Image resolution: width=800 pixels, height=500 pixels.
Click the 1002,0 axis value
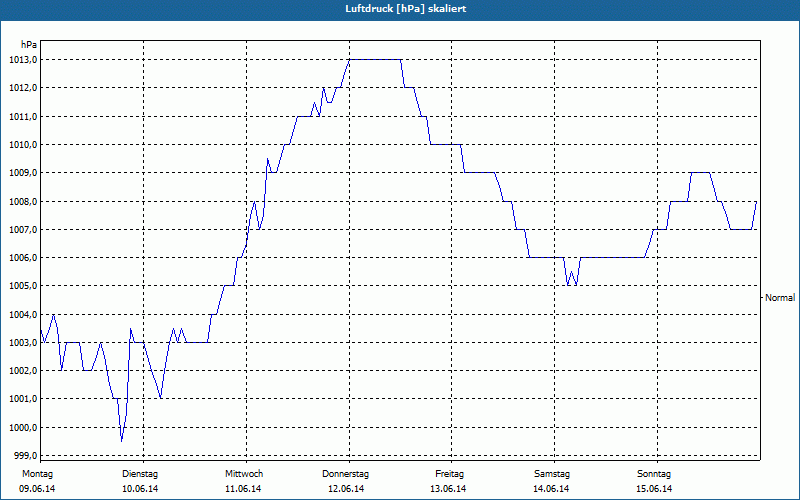[x=22, y=371]
